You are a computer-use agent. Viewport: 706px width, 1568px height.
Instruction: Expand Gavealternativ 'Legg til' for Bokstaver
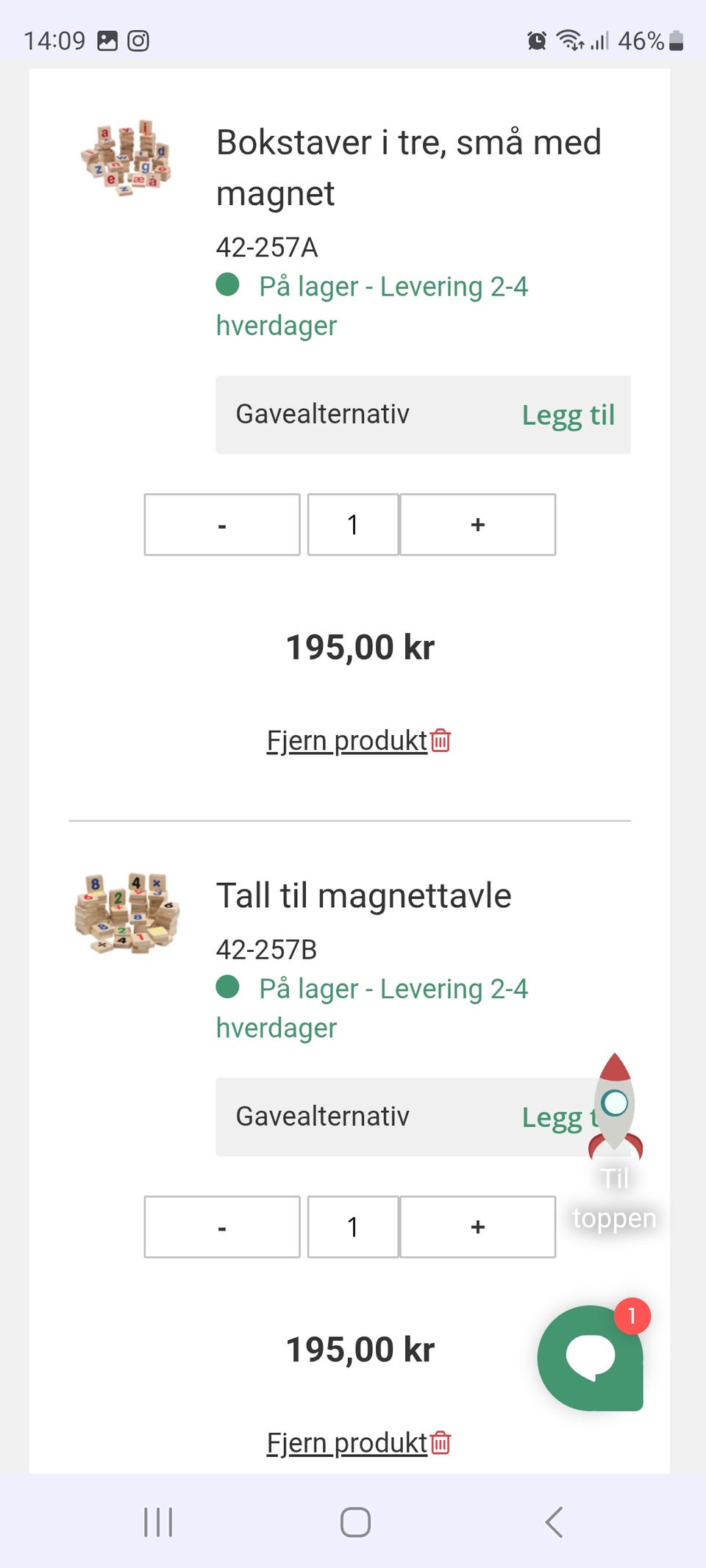click(x=568, y=415)
